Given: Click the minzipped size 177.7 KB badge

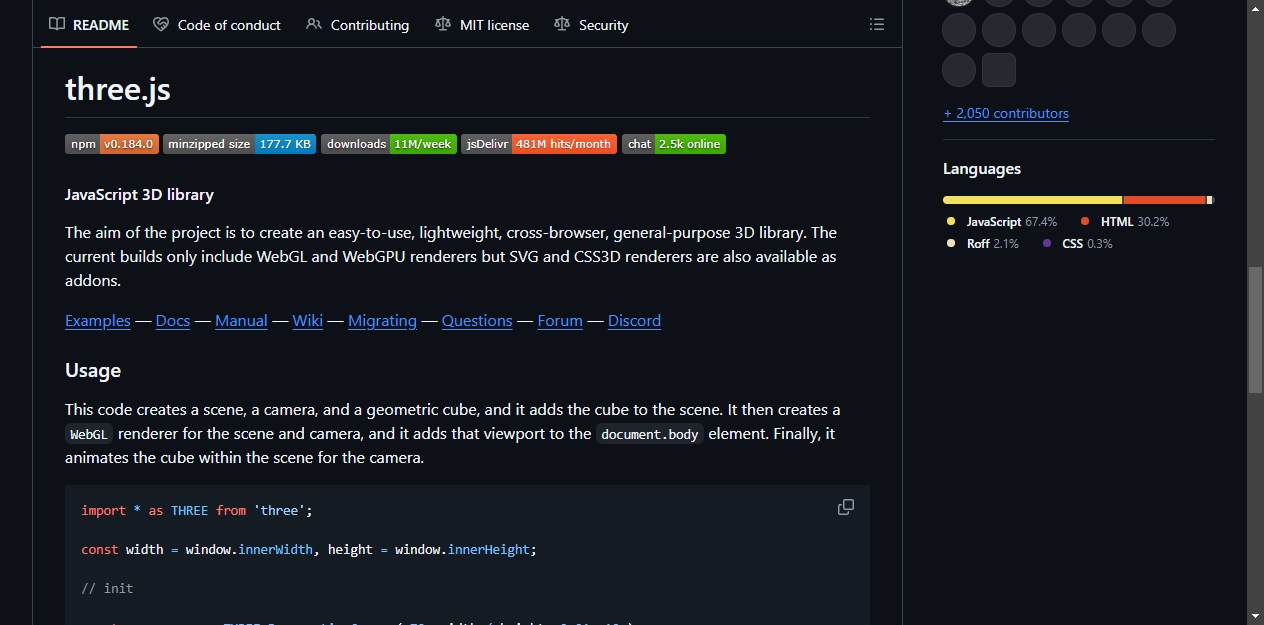Looking at the screenshot, I should [x=240, y=144].
